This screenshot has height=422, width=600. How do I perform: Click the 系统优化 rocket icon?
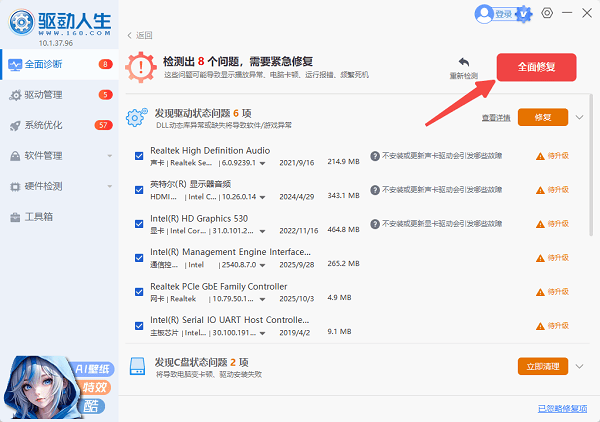(15, 125)
